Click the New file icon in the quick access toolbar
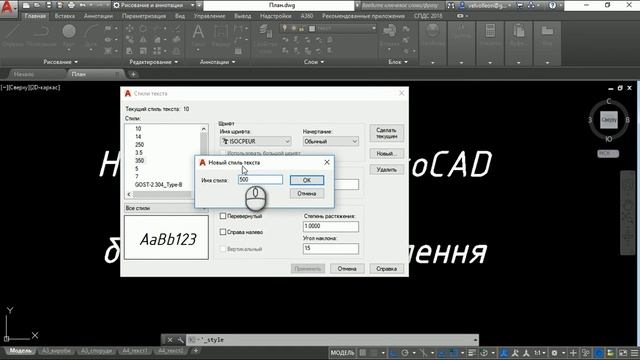 click(x=27, y=5)
